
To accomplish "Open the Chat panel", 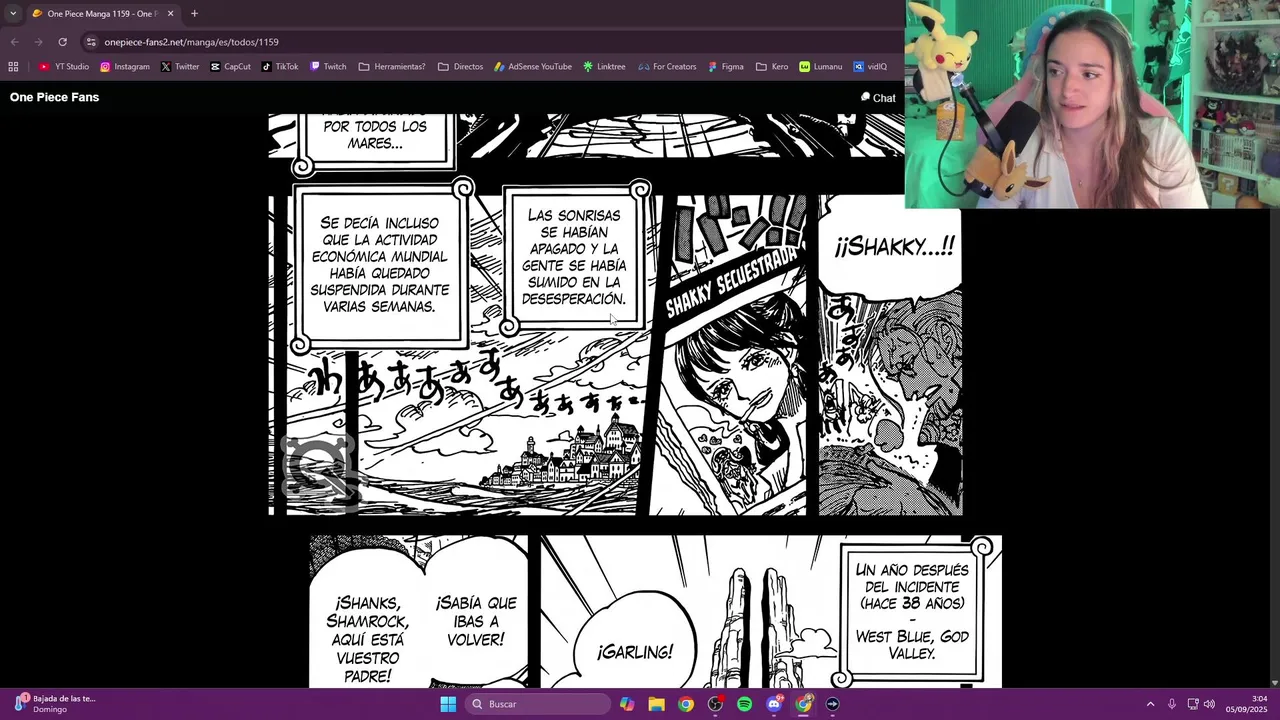I will click(x=878, y=98).
